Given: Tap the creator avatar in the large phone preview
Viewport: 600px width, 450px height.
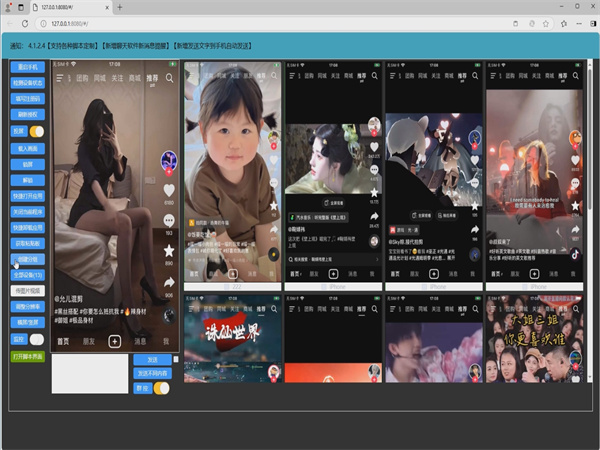Looking at the screenshot, I should 168,160.
